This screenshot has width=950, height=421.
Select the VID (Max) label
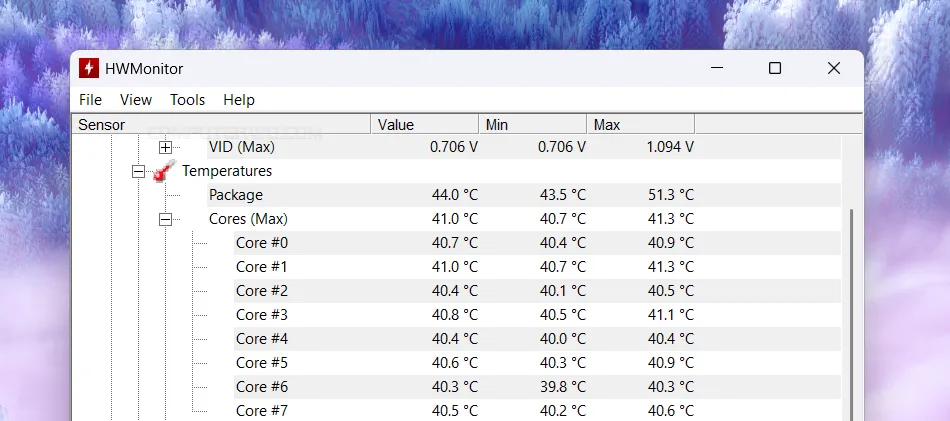pyautogui.click(x=242, y=147)
